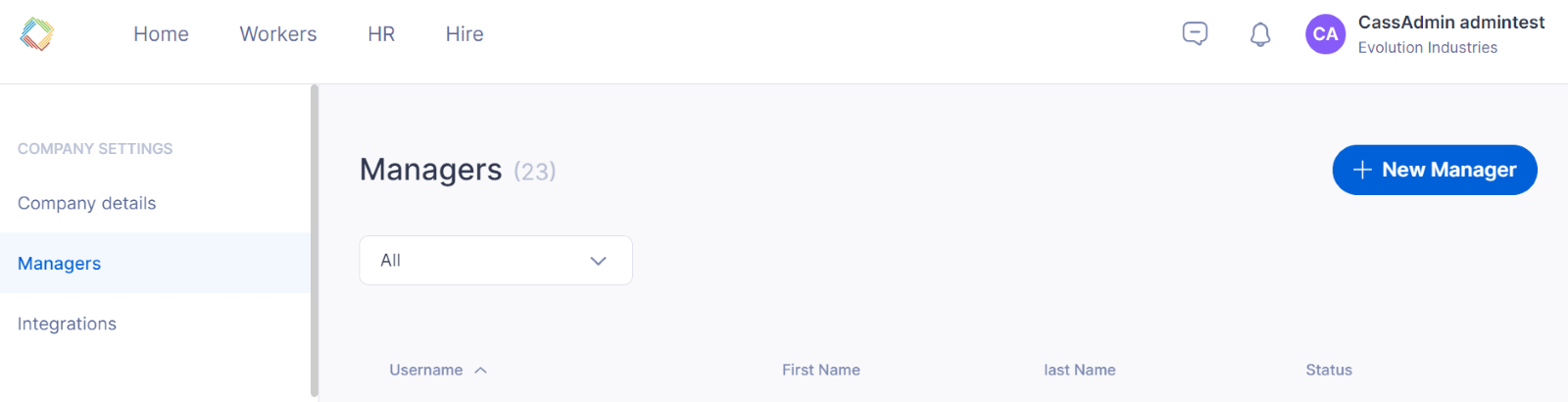1568x402 pixels.
Task: Open the All managers filter dropdown
Action: [x=496, y=261]
